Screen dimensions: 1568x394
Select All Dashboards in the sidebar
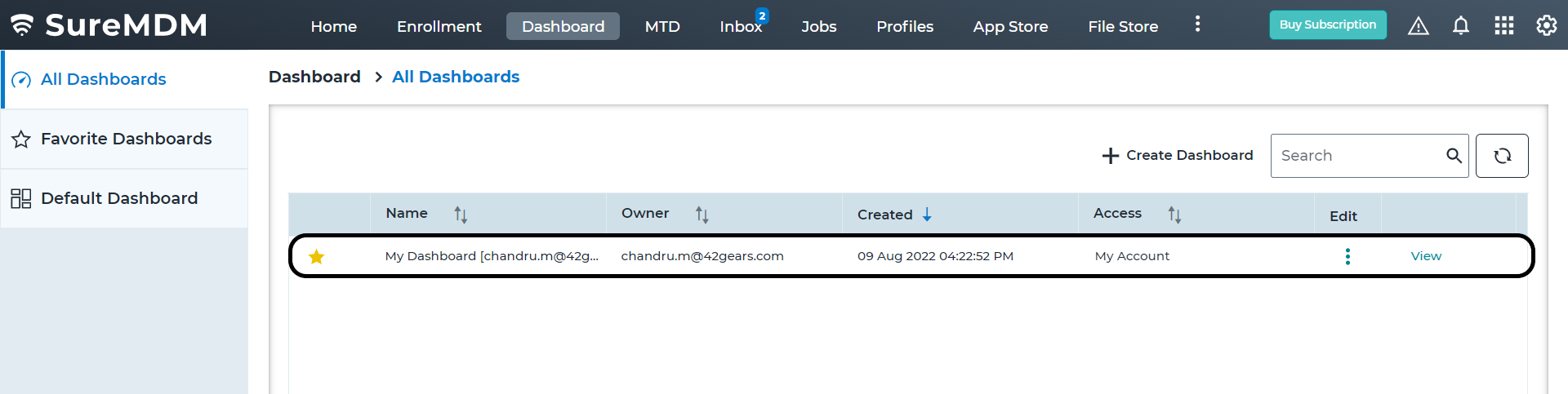coord(124,79)
